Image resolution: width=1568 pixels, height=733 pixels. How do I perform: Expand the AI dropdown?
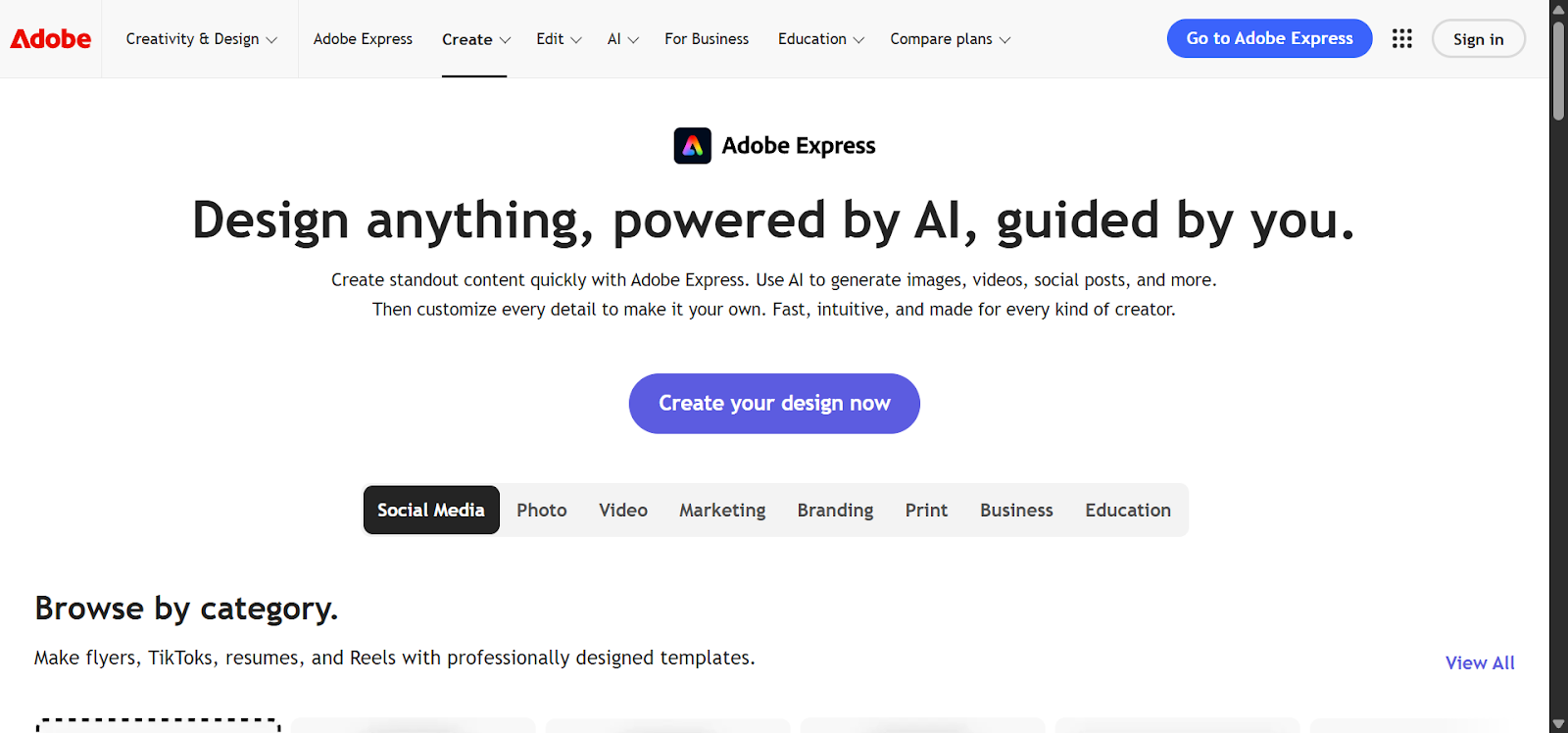point(622,39)
